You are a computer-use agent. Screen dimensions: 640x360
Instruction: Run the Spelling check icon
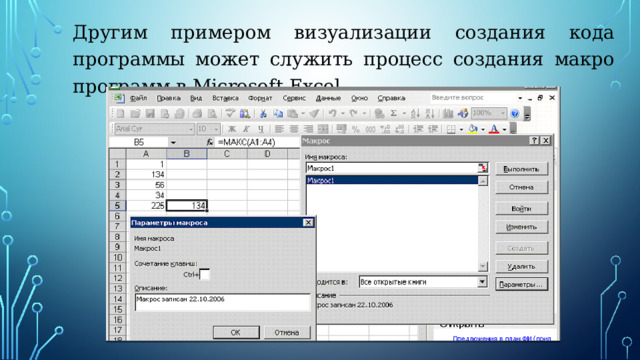(x=230, y=113)
